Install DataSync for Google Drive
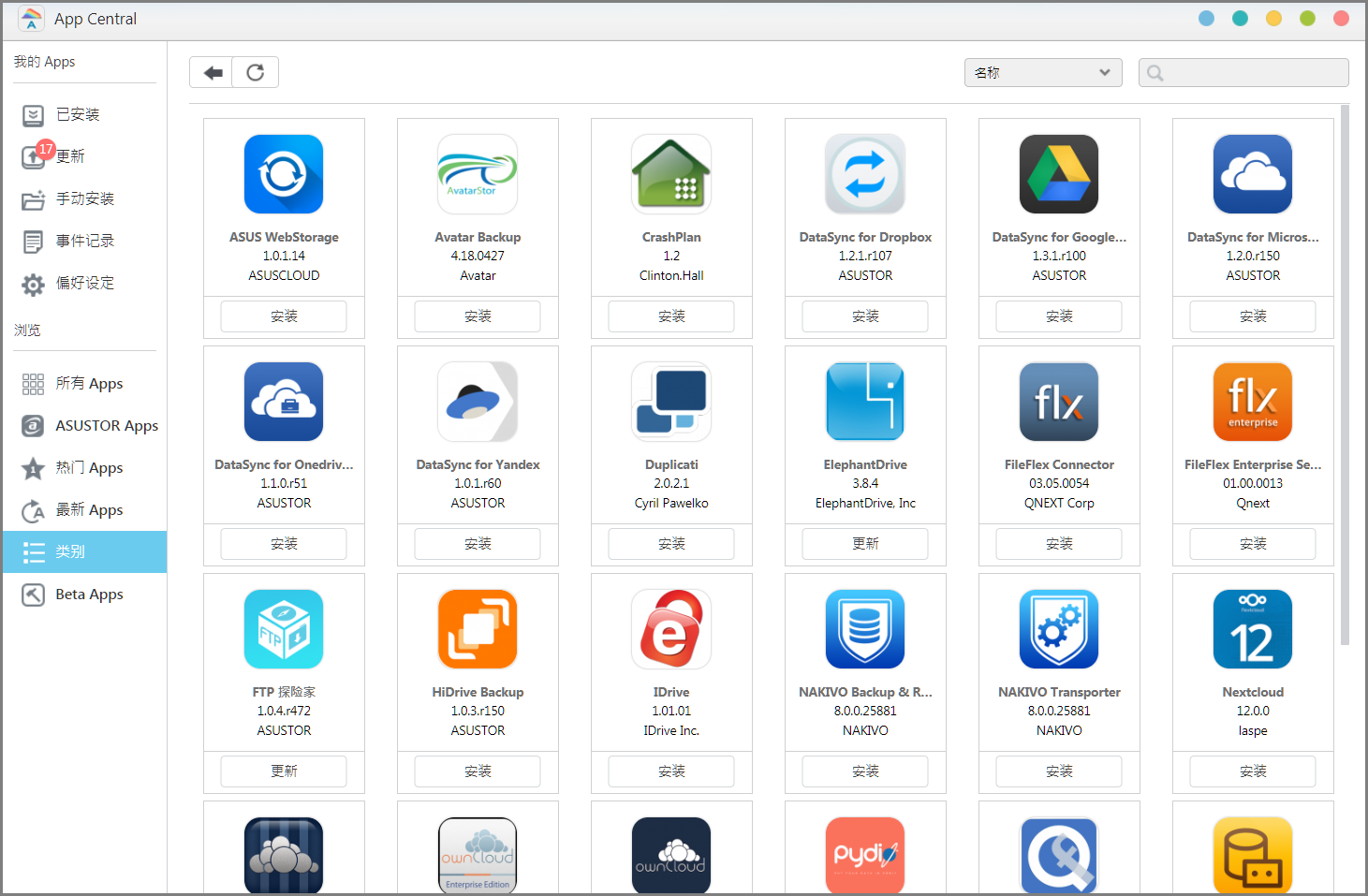The height and width of the screenshot is (896, 1368). pos(1059,316)
